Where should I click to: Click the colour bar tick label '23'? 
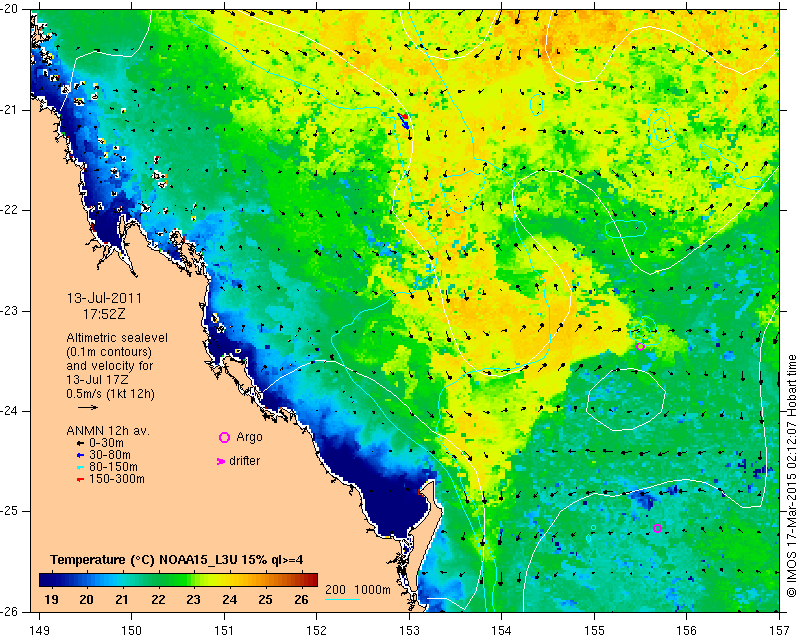(x=193, y=600)
